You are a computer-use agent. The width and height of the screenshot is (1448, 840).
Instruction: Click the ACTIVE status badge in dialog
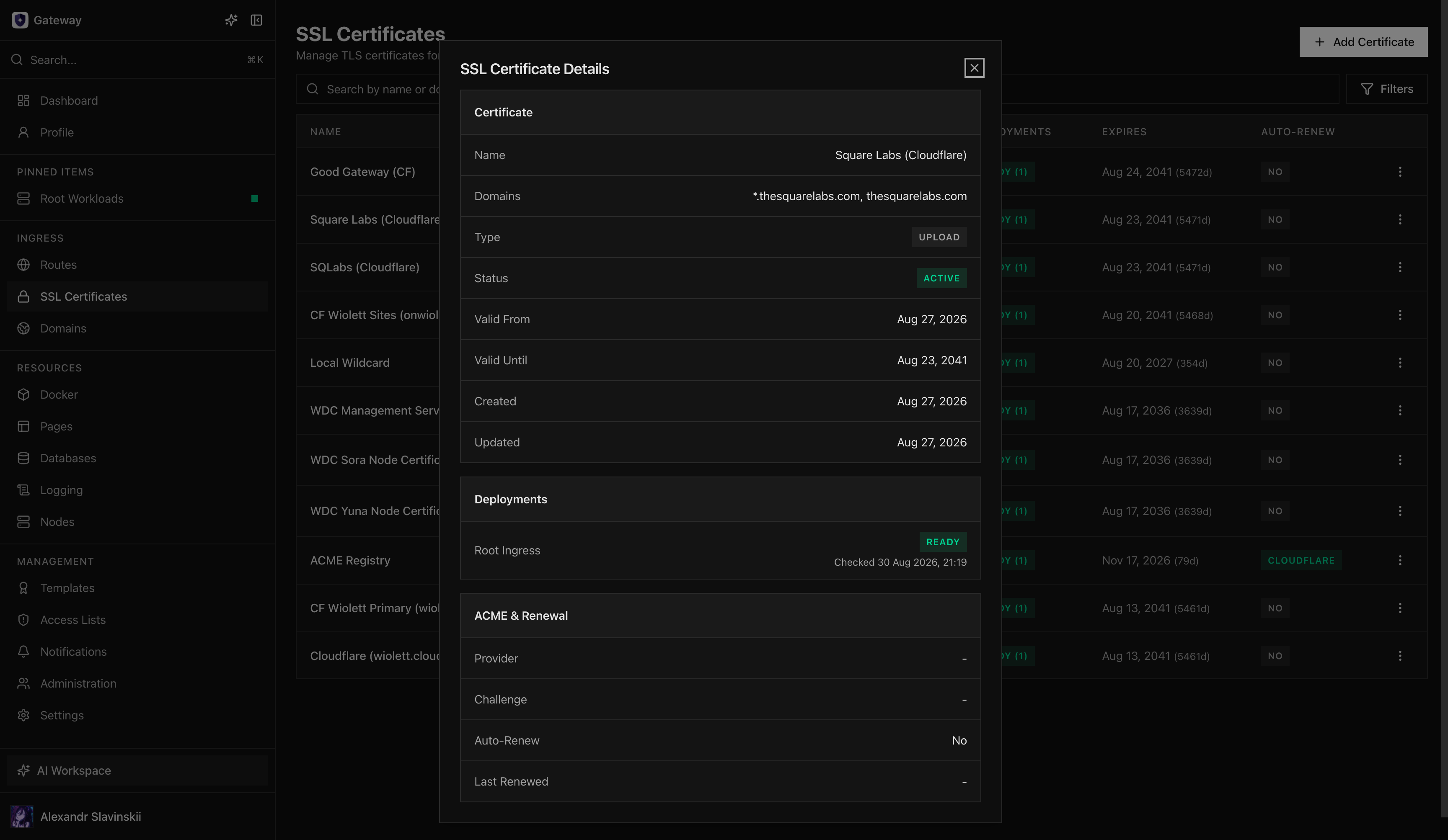click(941, 278)
